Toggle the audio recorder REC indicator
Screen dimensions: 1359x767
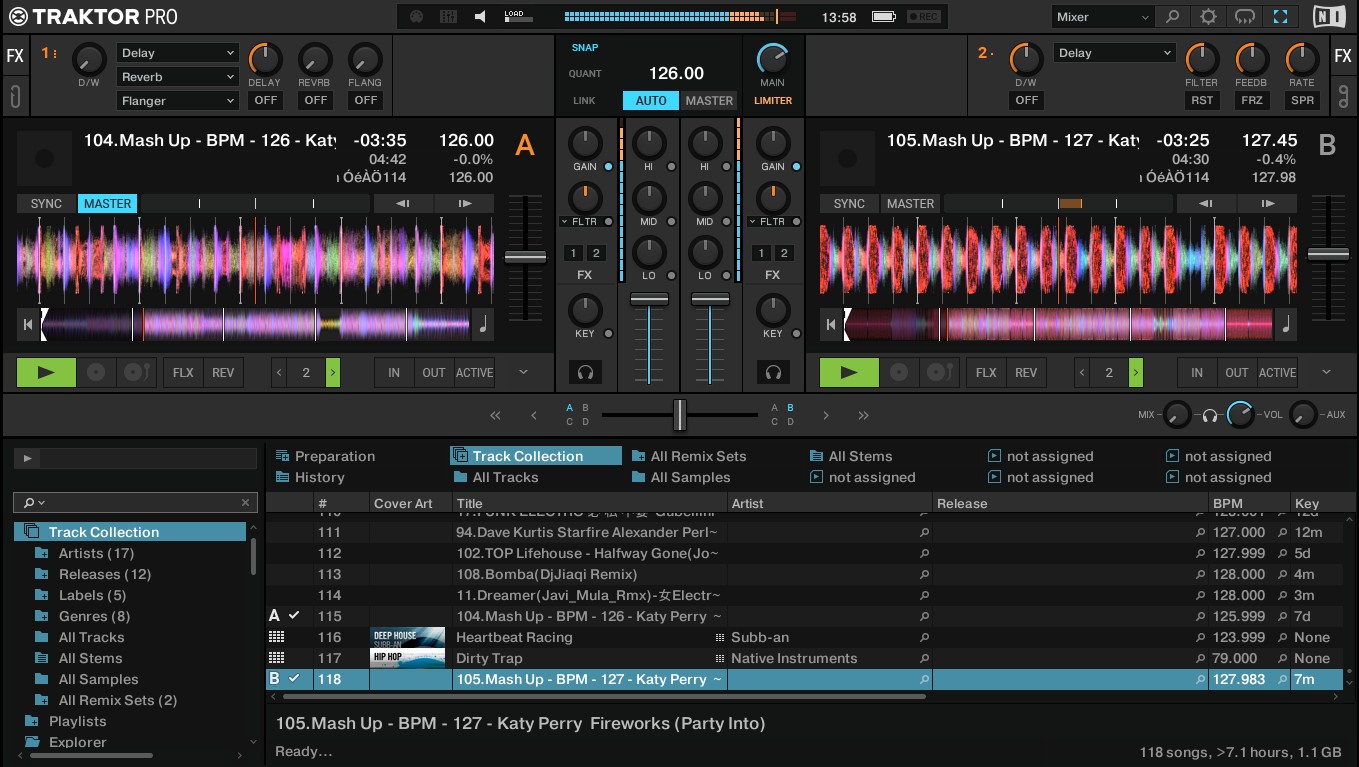click(922, 17)
